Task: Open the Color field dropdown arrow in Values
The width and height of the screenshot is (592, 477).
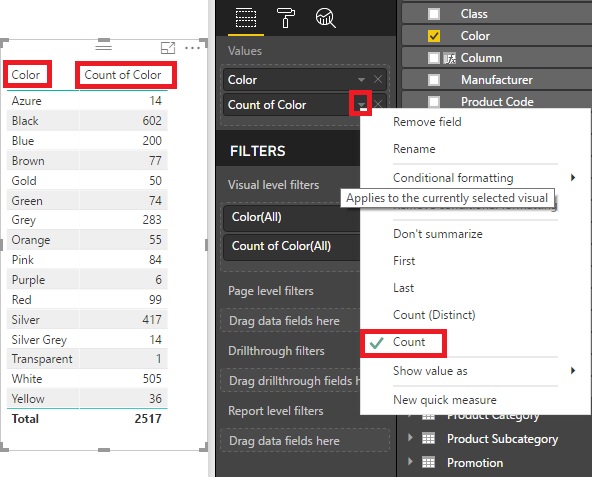Action: coord(361,80)
